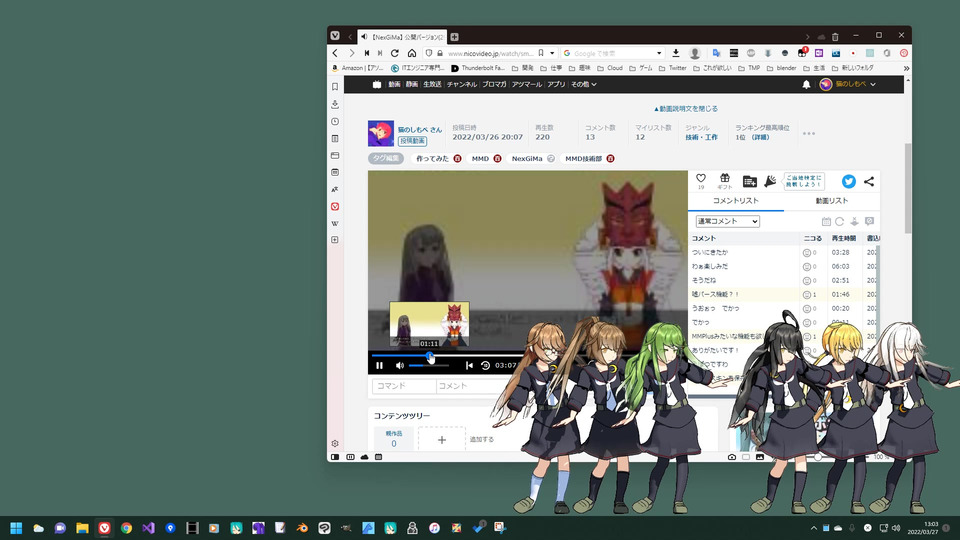
Task: Click the 投稿動画 button
Action: (x=413, y=141)
